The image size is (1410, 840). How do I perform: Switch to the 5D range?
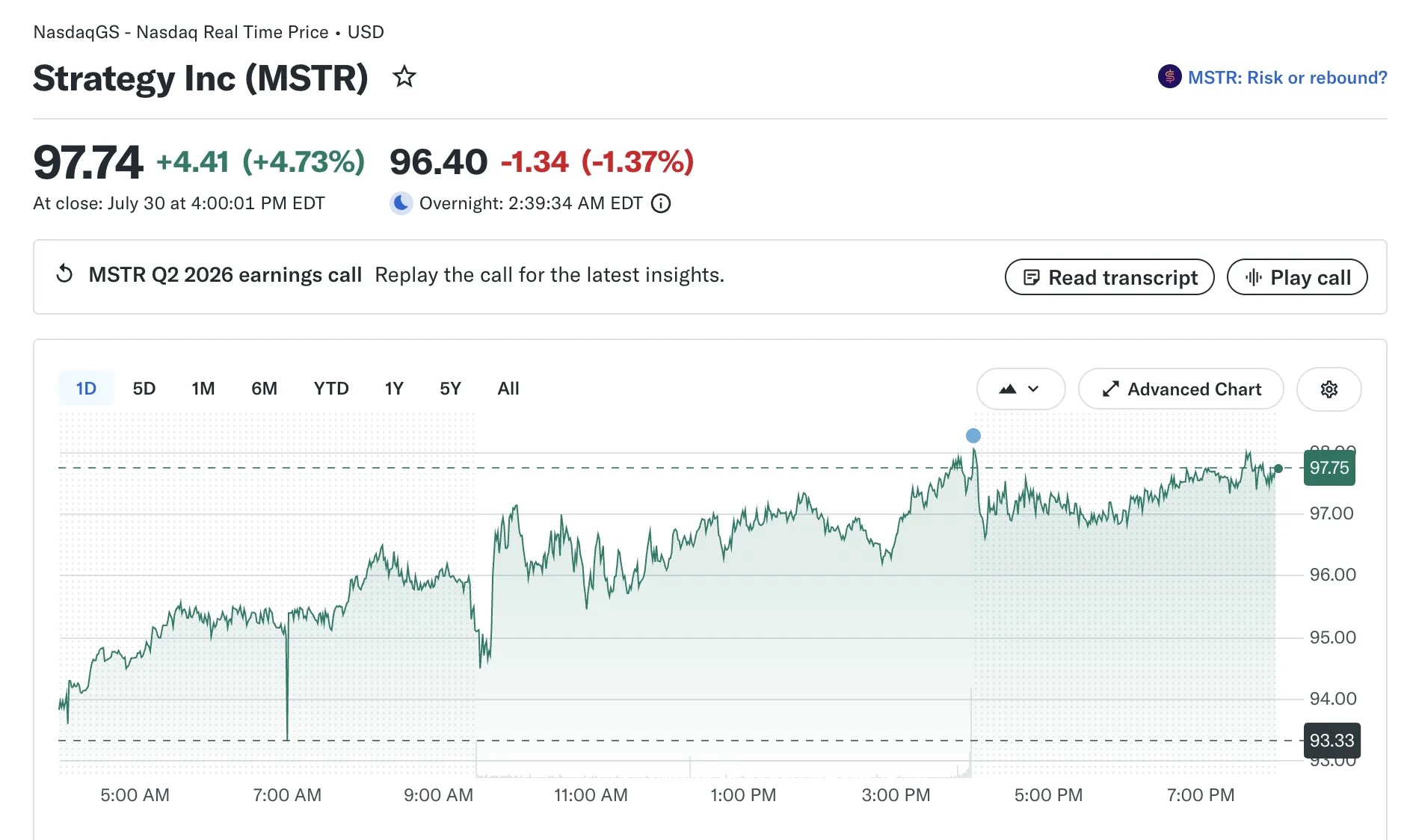tap(144, 389)
